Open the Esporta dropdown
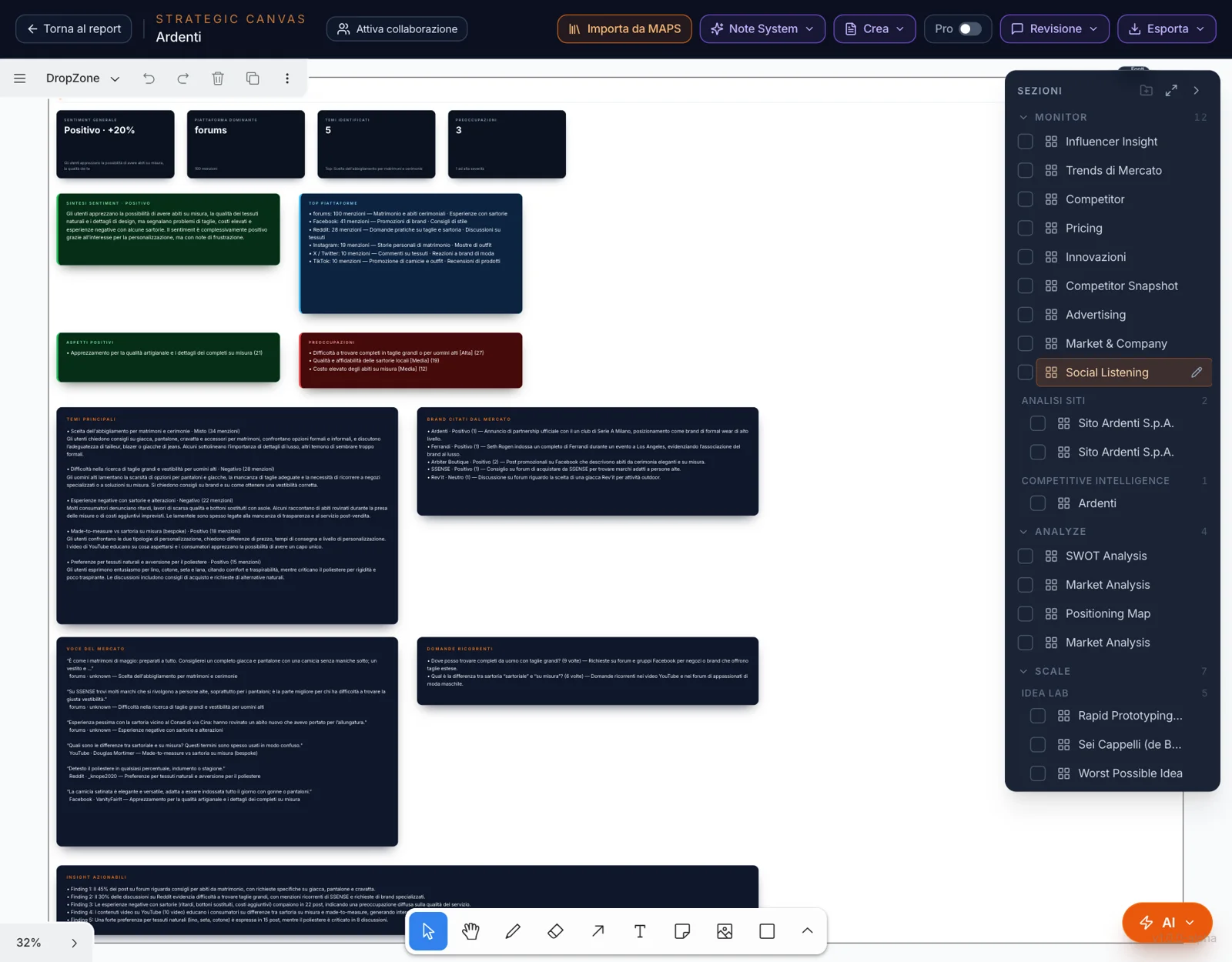The width and height of the screenshot is (1232, 962). point(1167,29)
